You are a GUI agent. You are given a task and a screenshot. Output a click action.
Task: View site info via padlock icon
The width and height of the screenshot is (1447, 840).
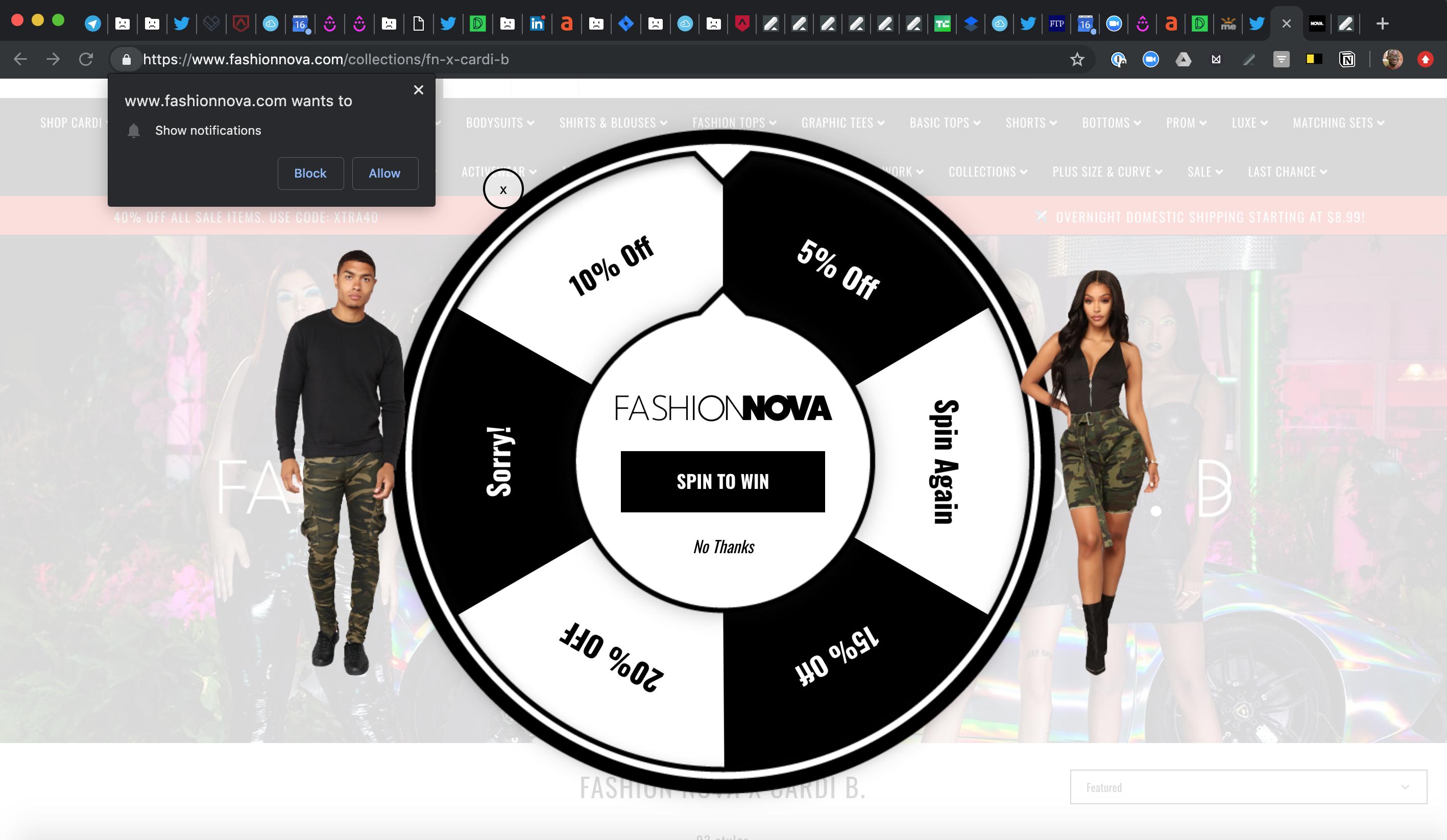point(127,59)
